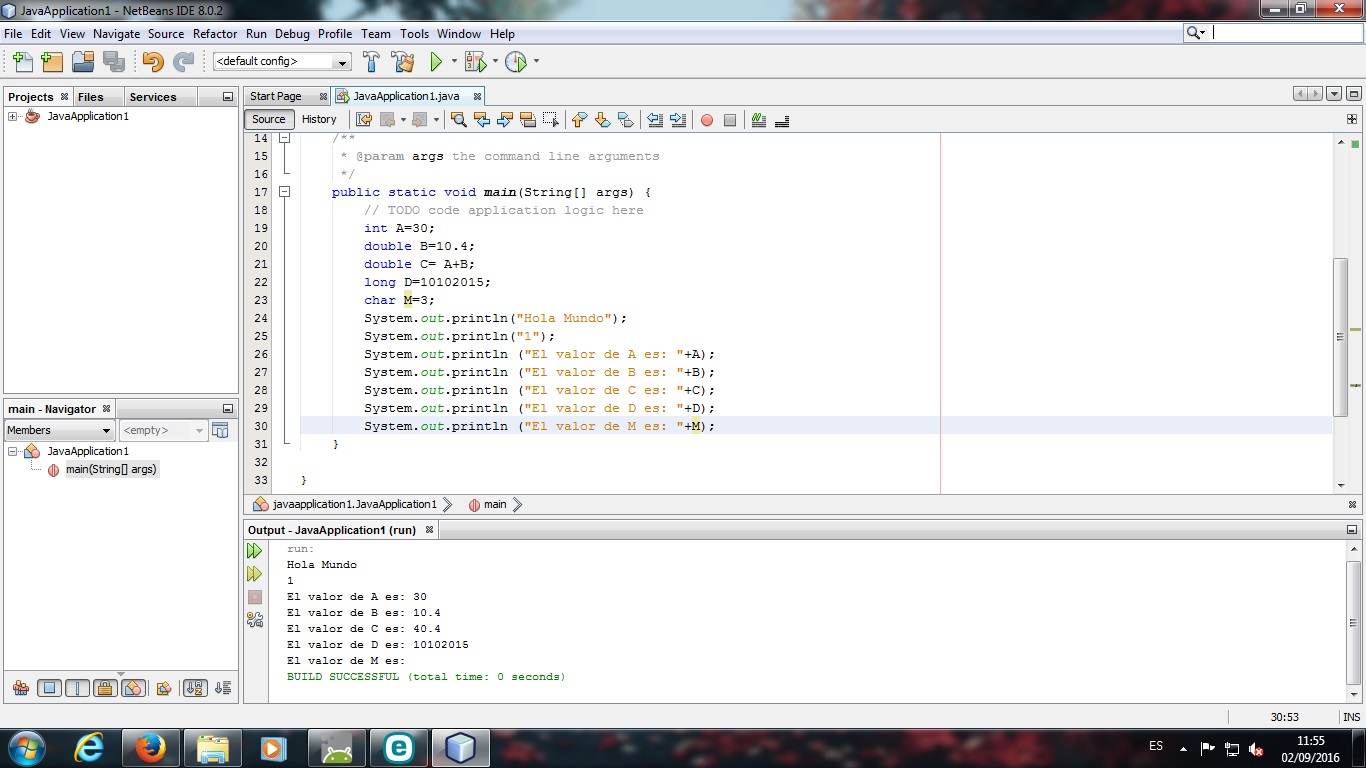Collapse line 17 using its fold marker
Image resolution: width=1366 pixels, height=768 pixels.
coord(284,192)
